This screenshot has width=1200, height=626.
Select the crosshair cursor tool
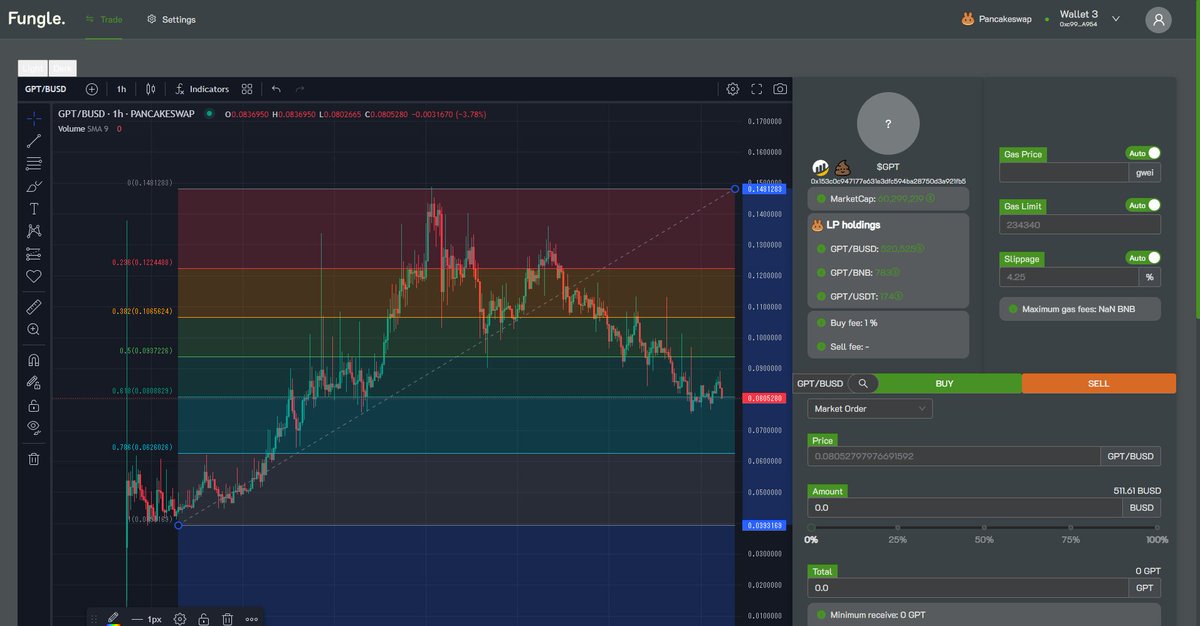34,117
